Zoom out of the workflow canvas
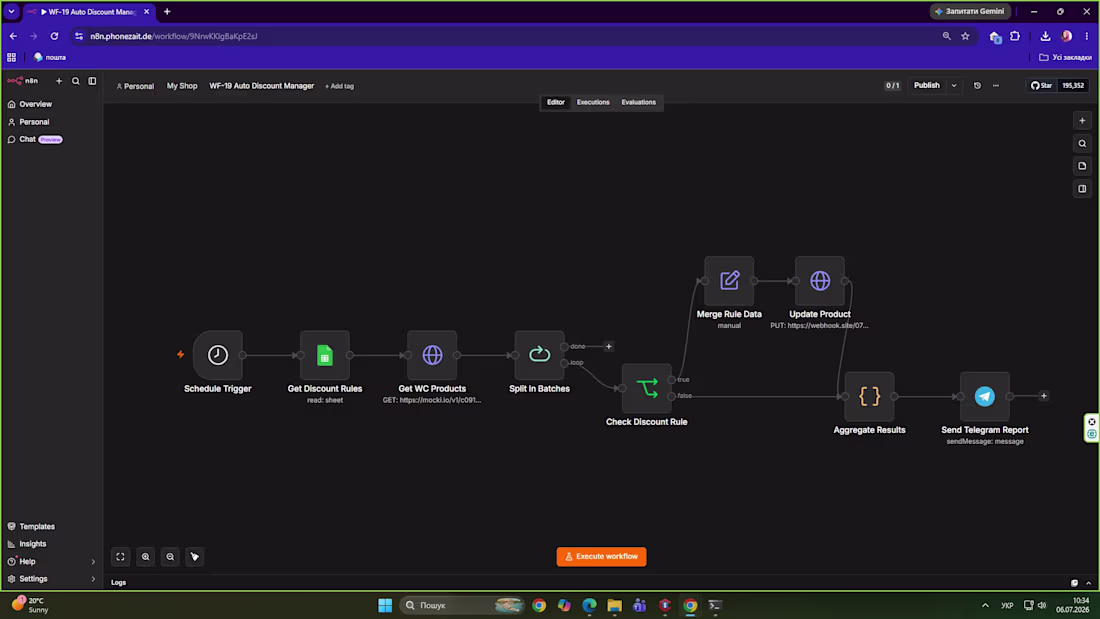Screen dimensions: 1100x619 [170, 557]
